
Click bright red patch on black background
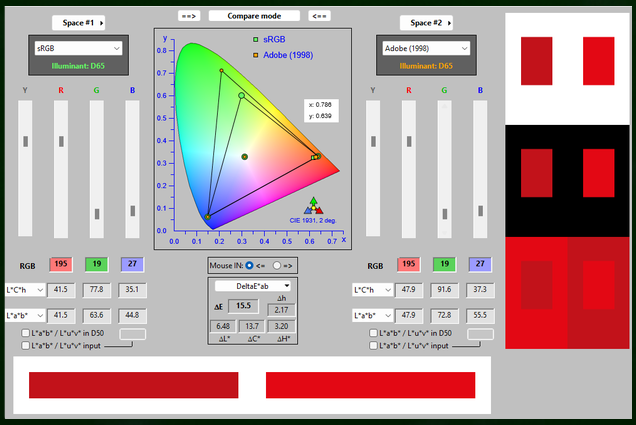click(x=598, y=173)
